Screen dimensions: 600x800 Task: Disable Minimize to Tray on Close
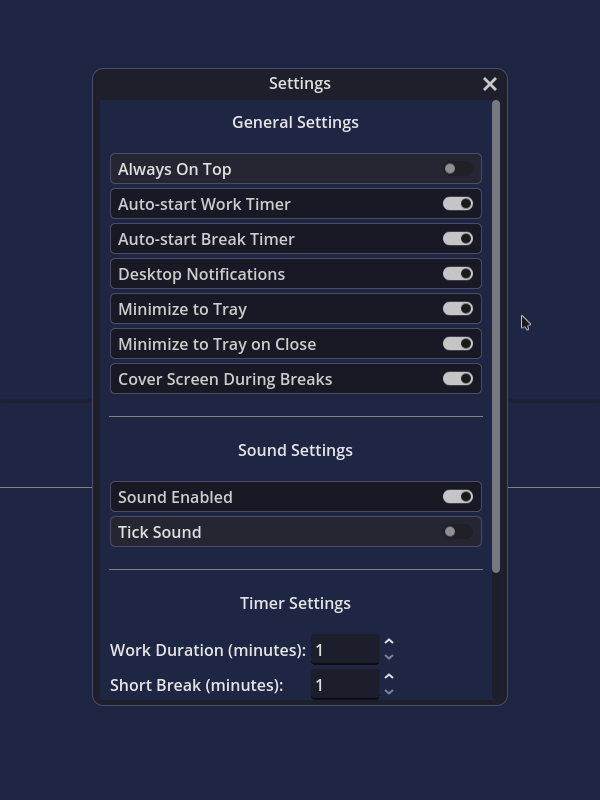point(458,344)
